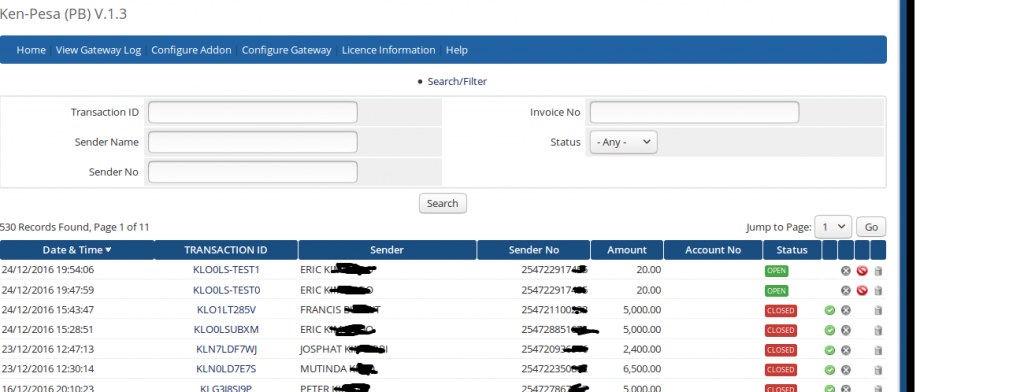Click the grey X icon for KLN0LD7E7S
1024x392 pixels.
tap(846, 370)
